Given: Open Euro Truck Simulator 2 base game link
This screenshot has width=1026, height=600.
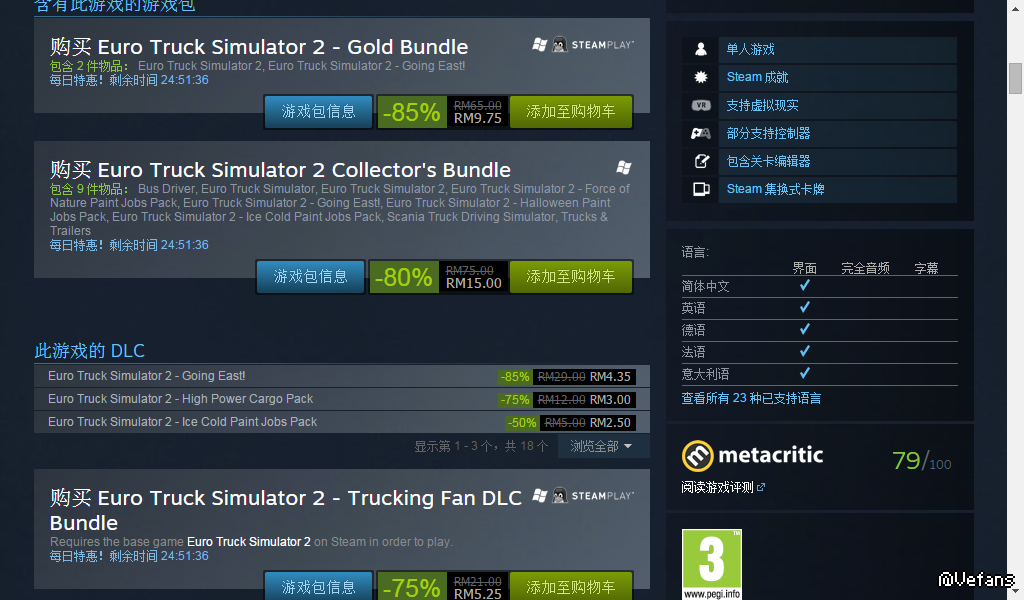Looking at the screenshot, I should pos(249,542).
